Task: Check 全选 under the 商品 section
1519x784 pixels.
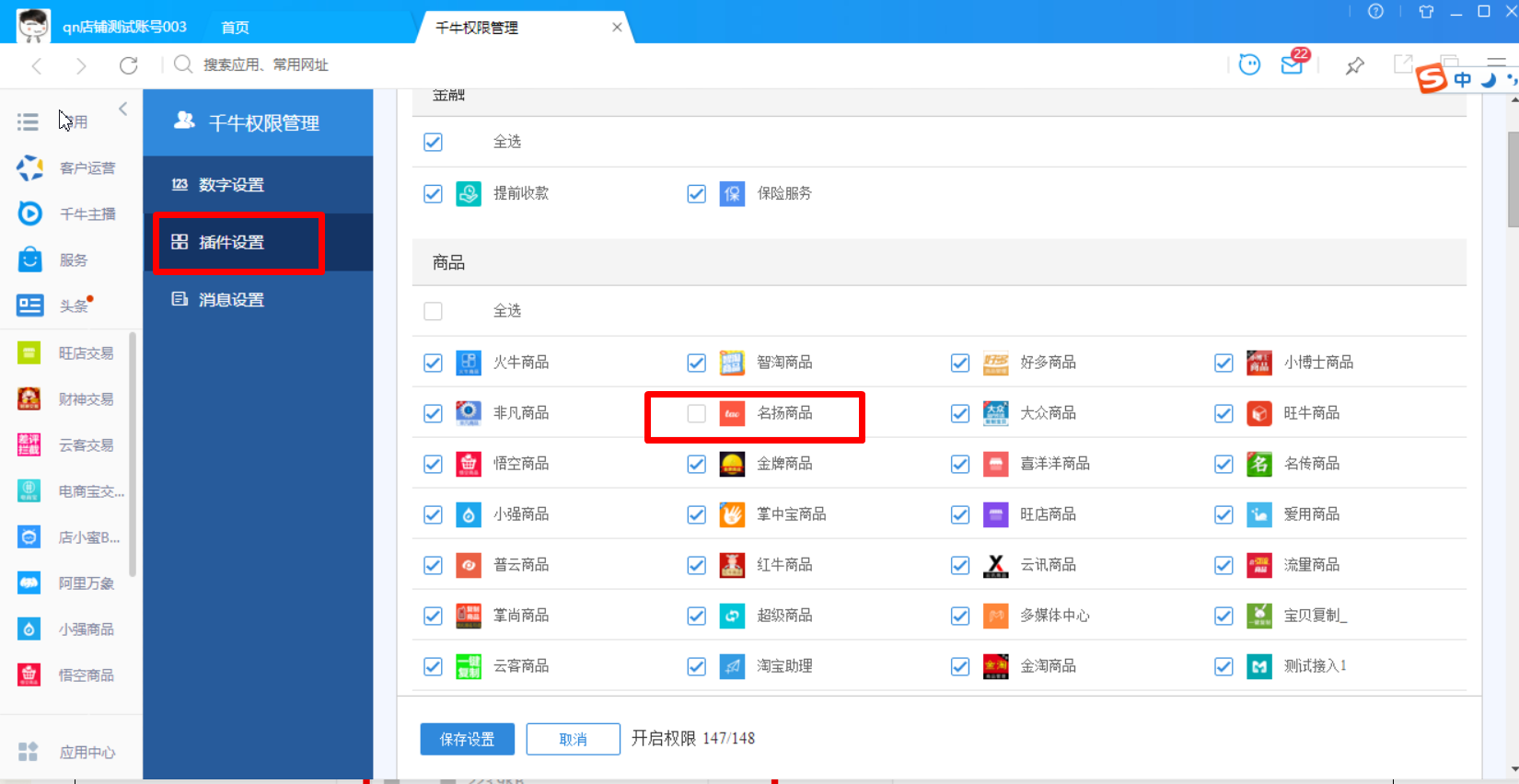Action: (x=433, y=311)
